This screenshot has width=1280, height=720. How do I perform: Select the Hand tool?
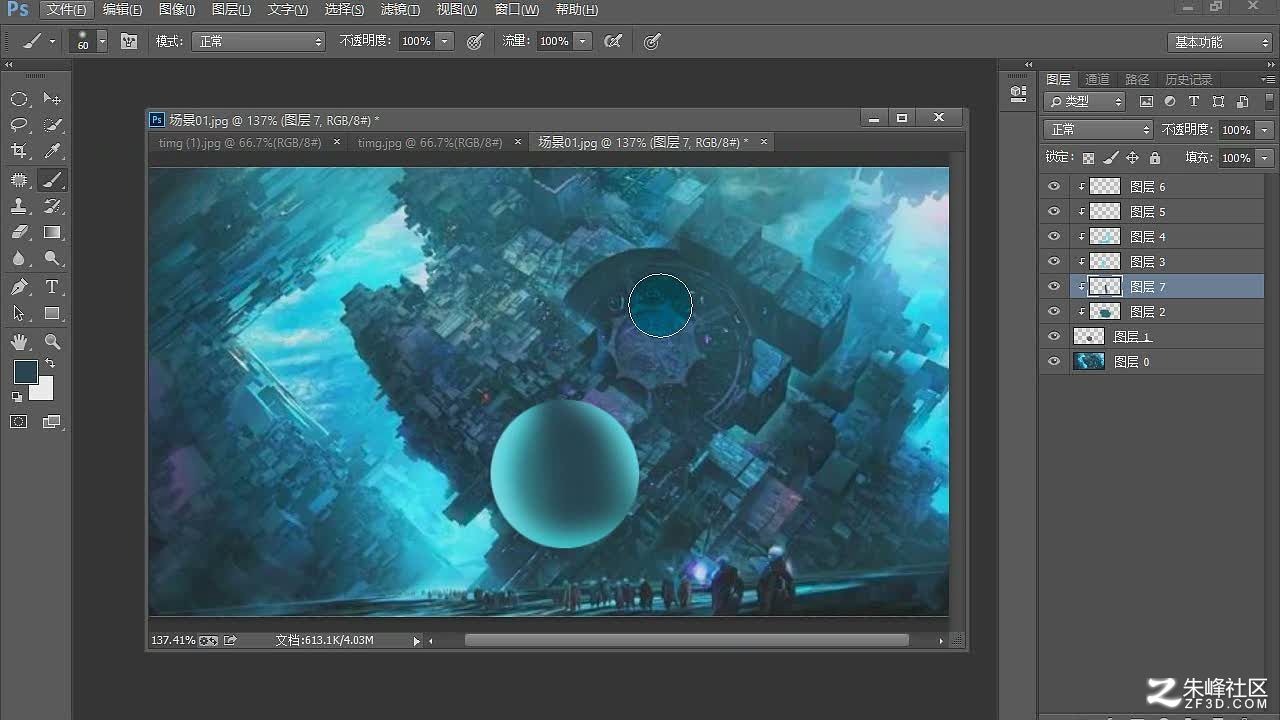coord(19,342)
